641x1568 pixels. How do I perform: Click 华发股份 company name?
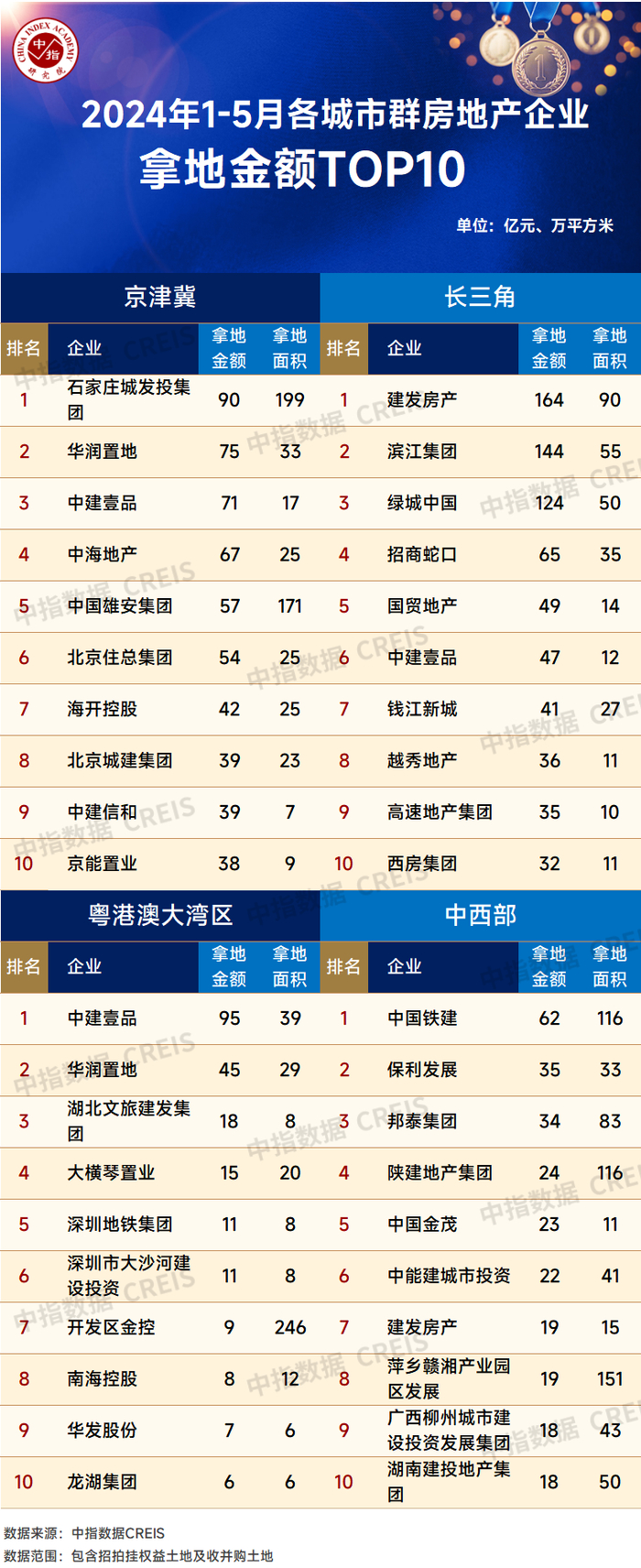coord(102,1430)
